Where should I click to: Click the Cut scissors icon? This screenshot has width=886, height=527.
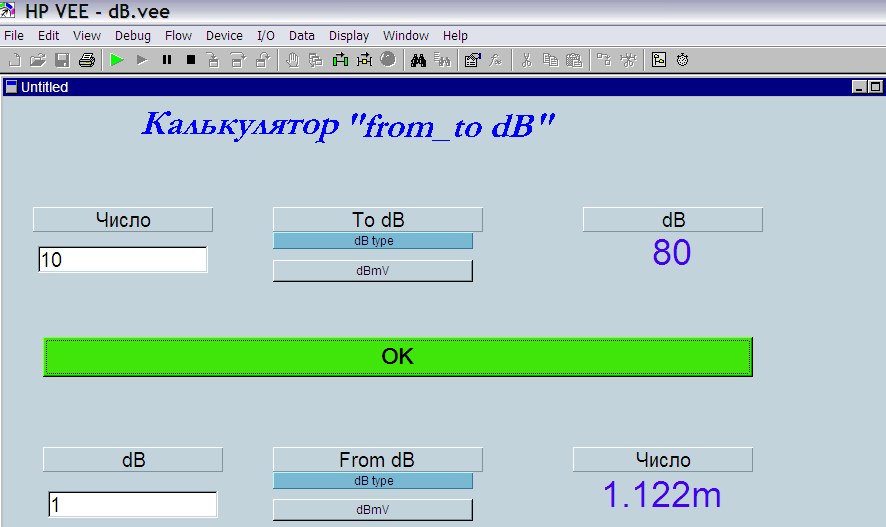(527, 60)
